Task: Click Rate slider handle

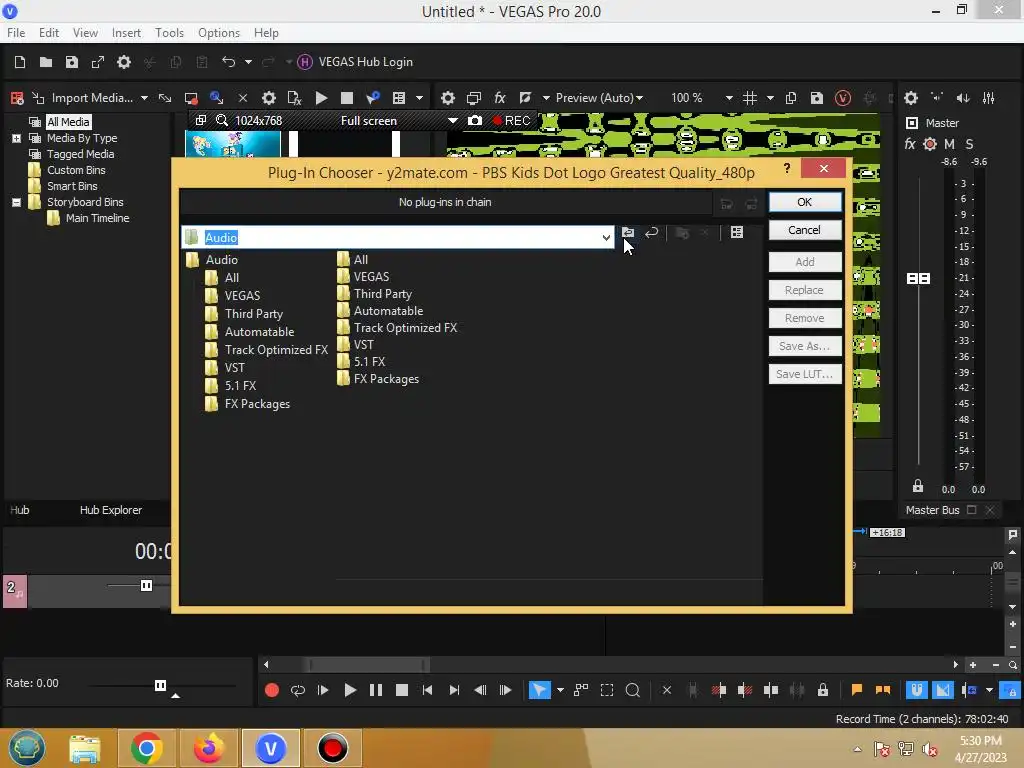Action: point(160,685)
